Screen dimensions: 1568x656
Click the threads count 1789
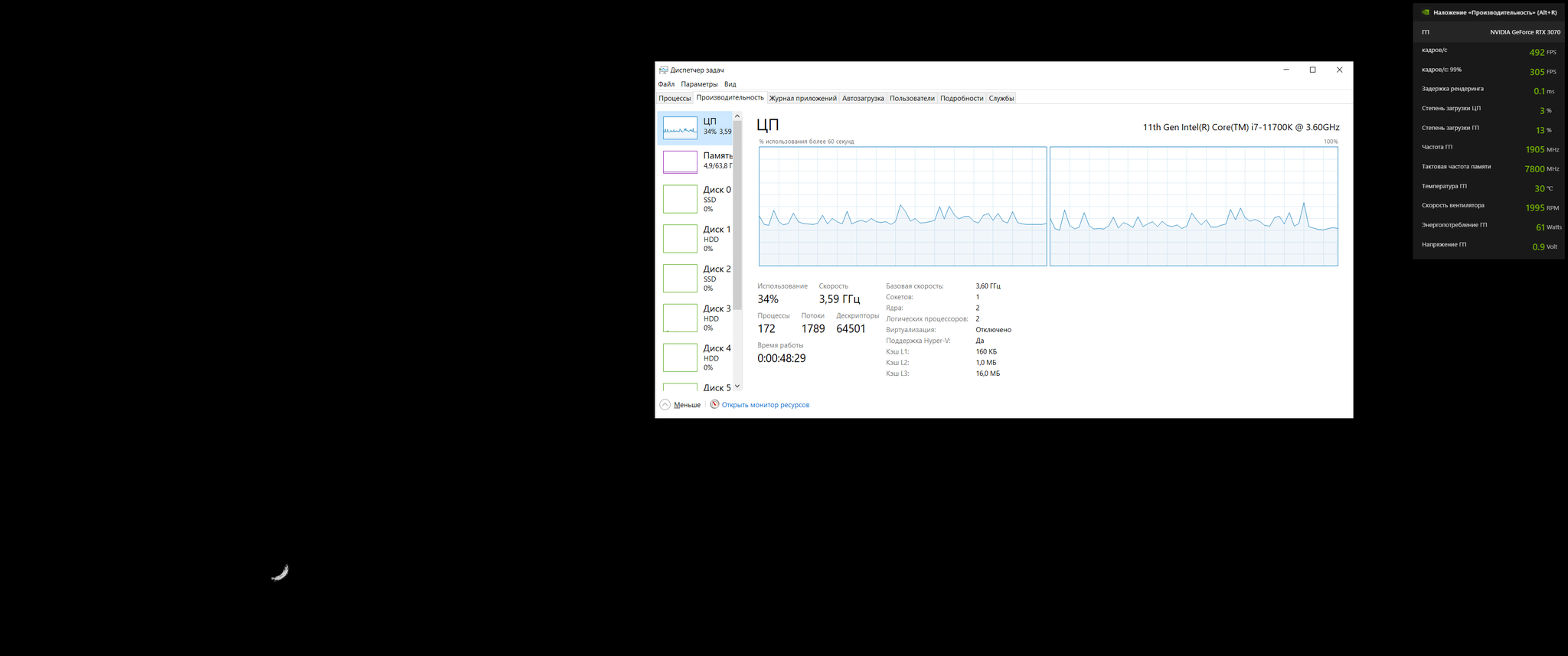click(x=813, y=328)
